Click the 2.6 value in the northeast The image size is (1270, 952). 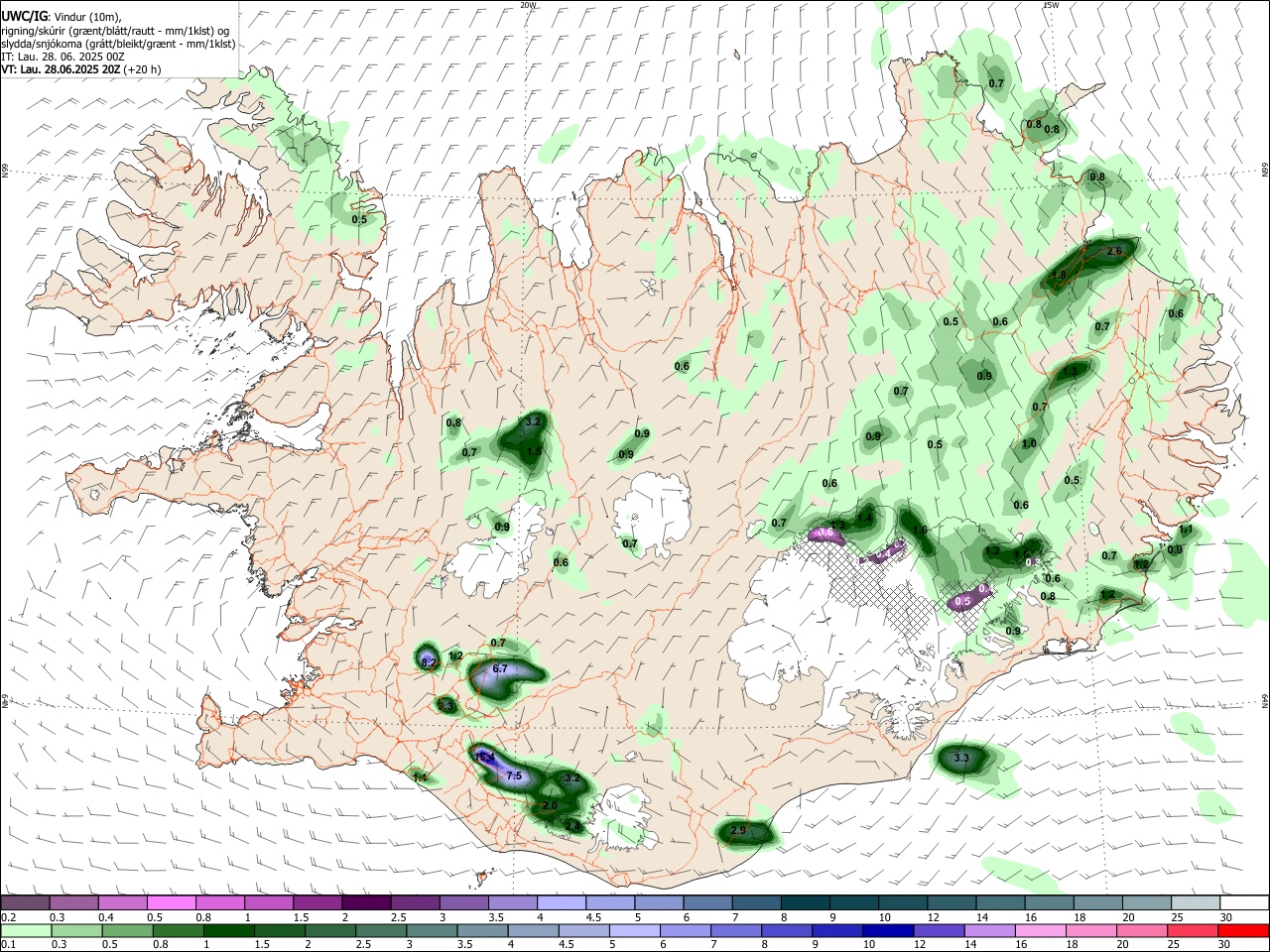pyautogui.click(x=1114, y=252)
